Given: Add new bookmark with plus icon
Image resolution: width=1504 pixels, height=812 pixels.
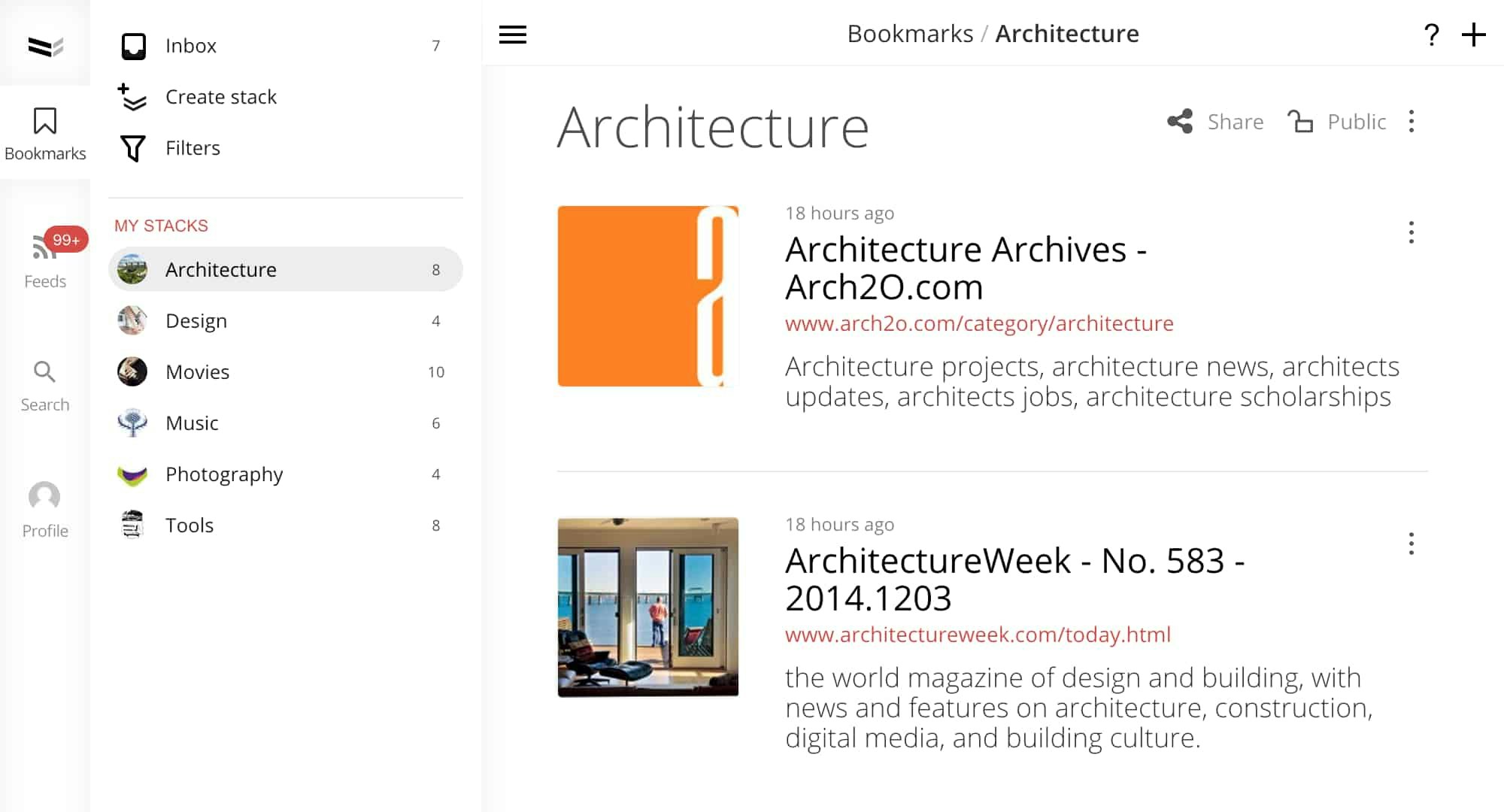Looking at the screenshot, I should tap(1473, 35).
